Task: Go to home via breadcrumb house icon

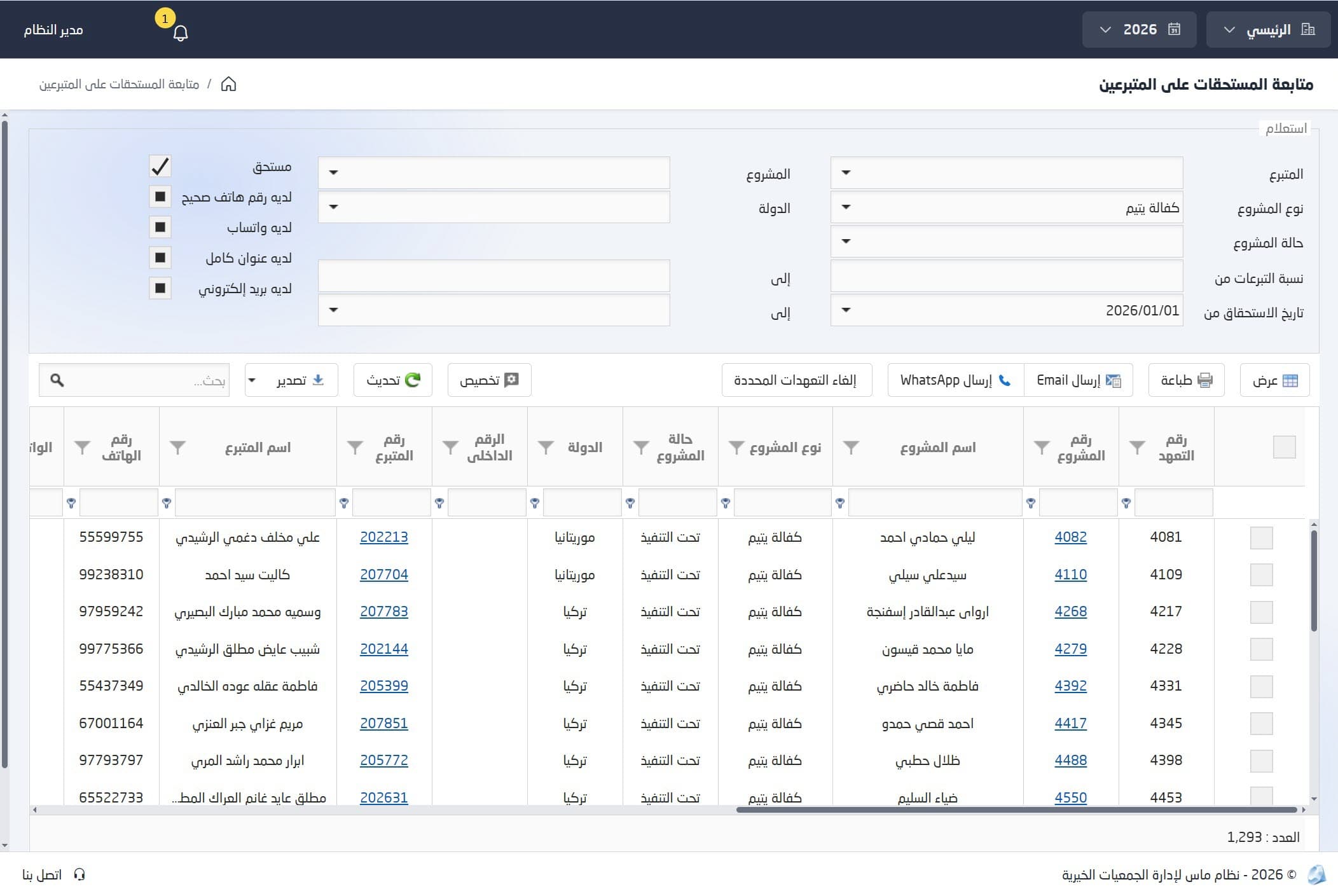Action: tap(228, 84)
